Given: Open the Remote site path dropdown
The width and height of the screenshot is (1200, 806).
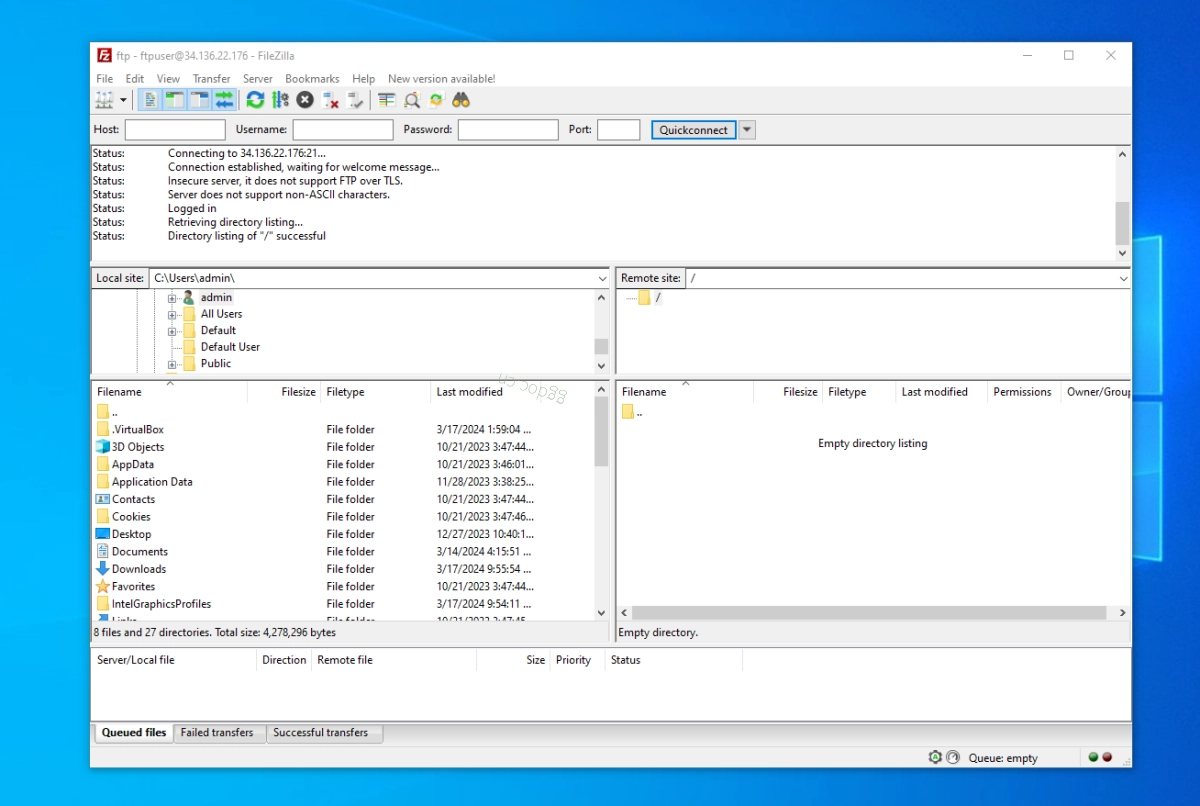Looking at the screenshot, I should 1123,278.
